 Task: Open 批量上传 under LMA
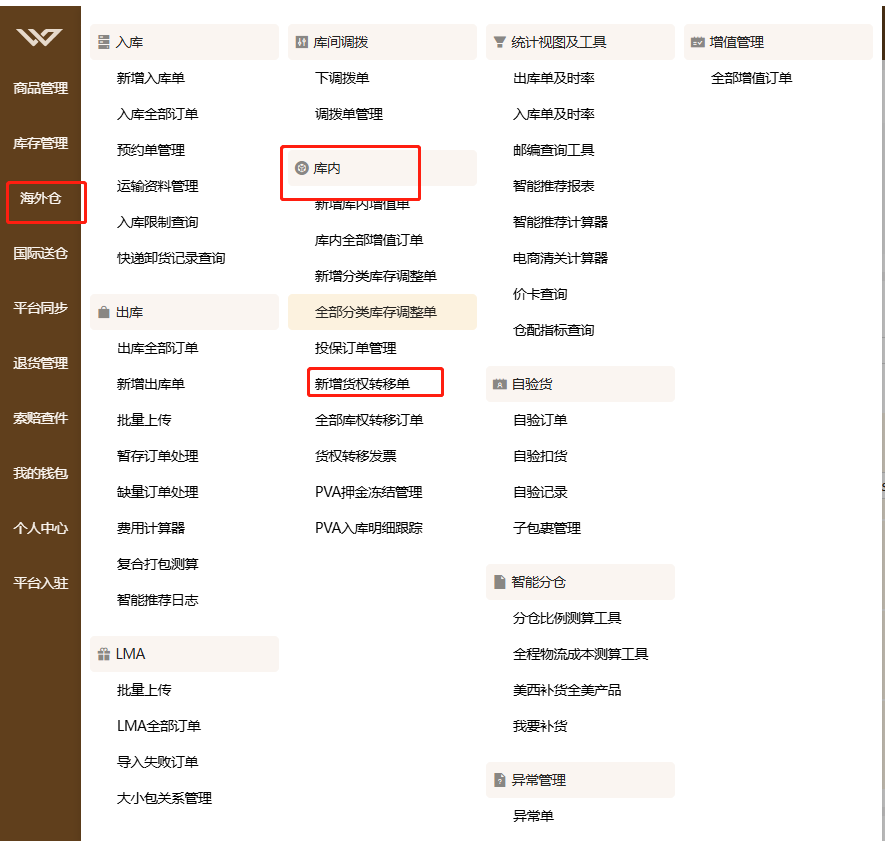click(x=144, y=690)
